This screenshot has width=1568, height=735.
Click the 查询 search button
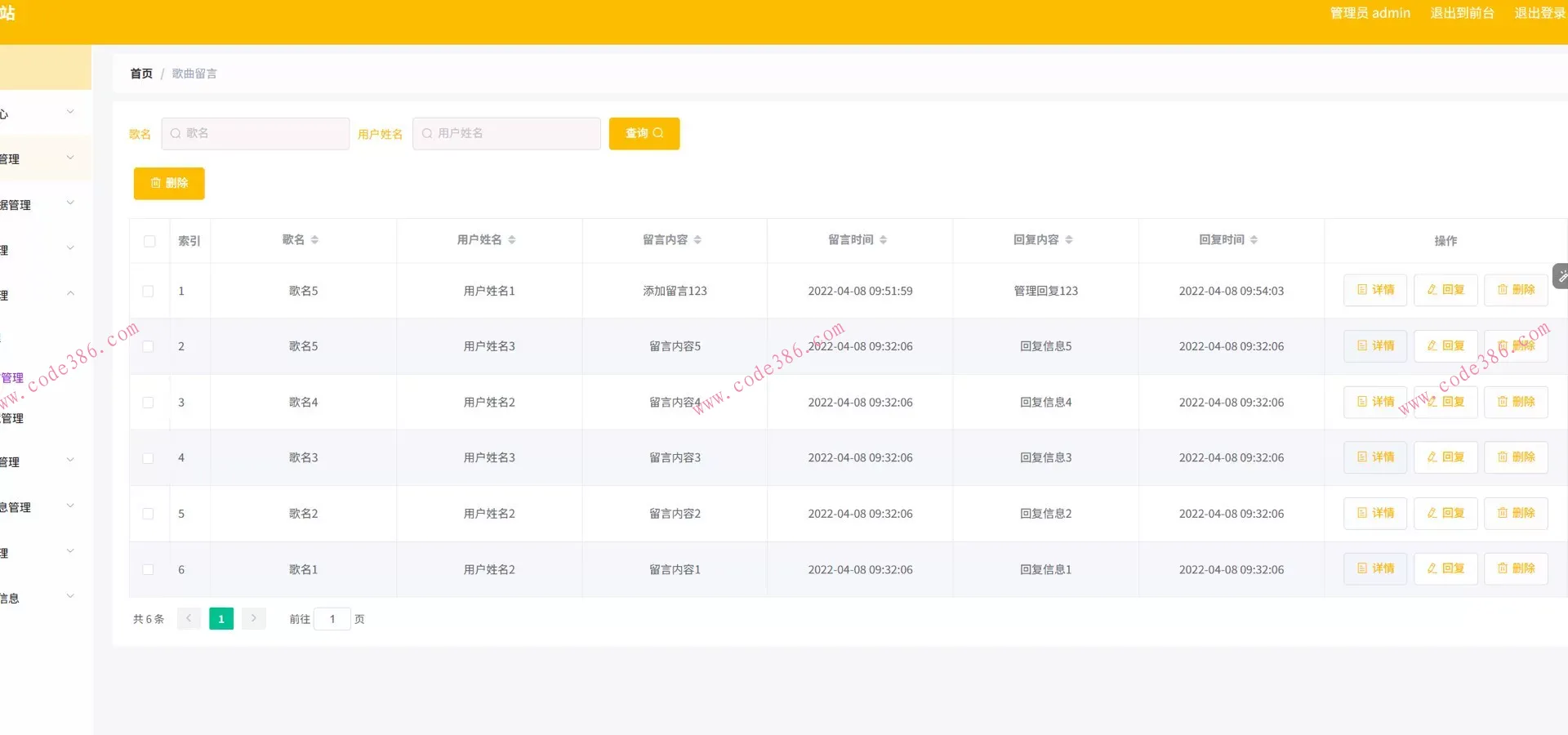point(644,134)
